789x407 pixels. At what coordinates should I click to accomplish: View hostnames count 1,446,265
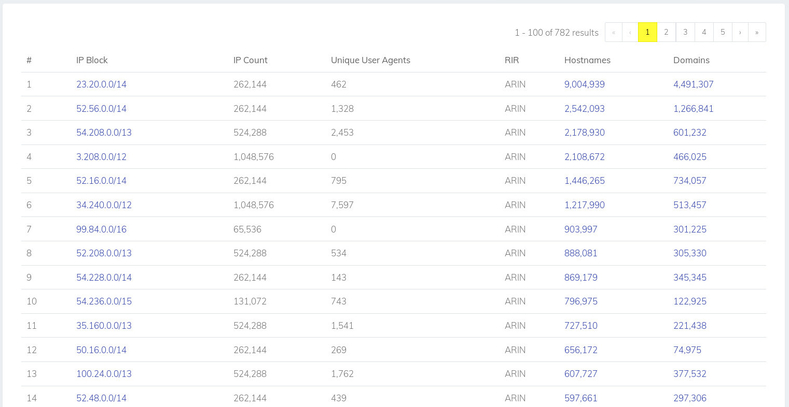(x=584, y=181)
